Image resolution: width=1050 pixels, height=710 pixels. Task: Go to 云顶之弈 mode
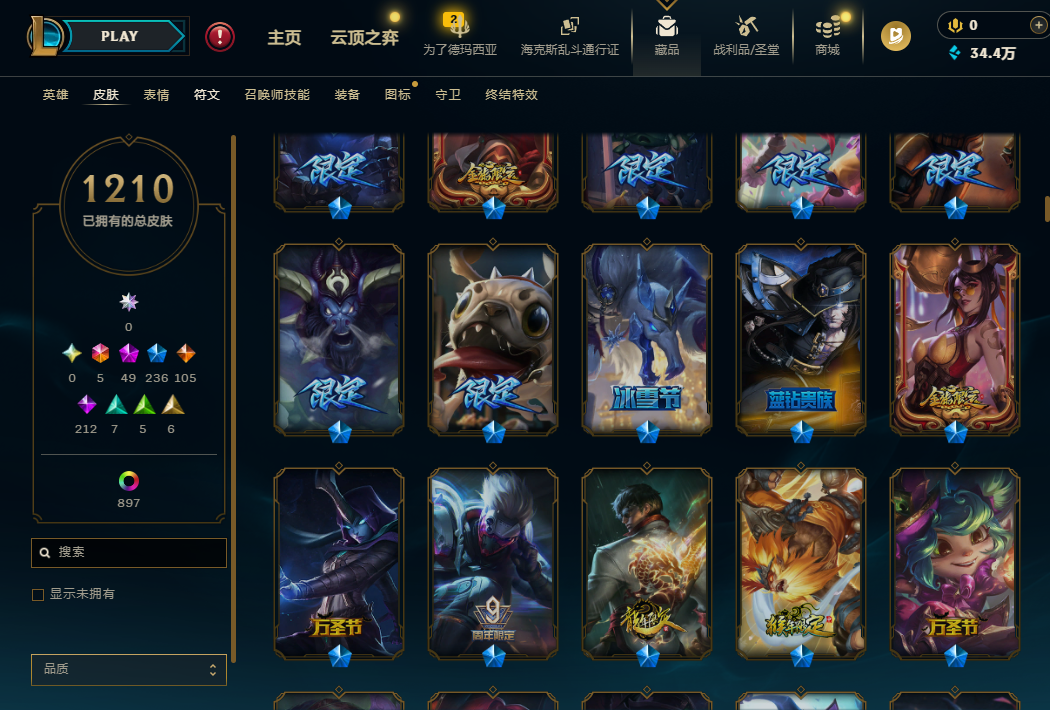click(x=364, y=38)
